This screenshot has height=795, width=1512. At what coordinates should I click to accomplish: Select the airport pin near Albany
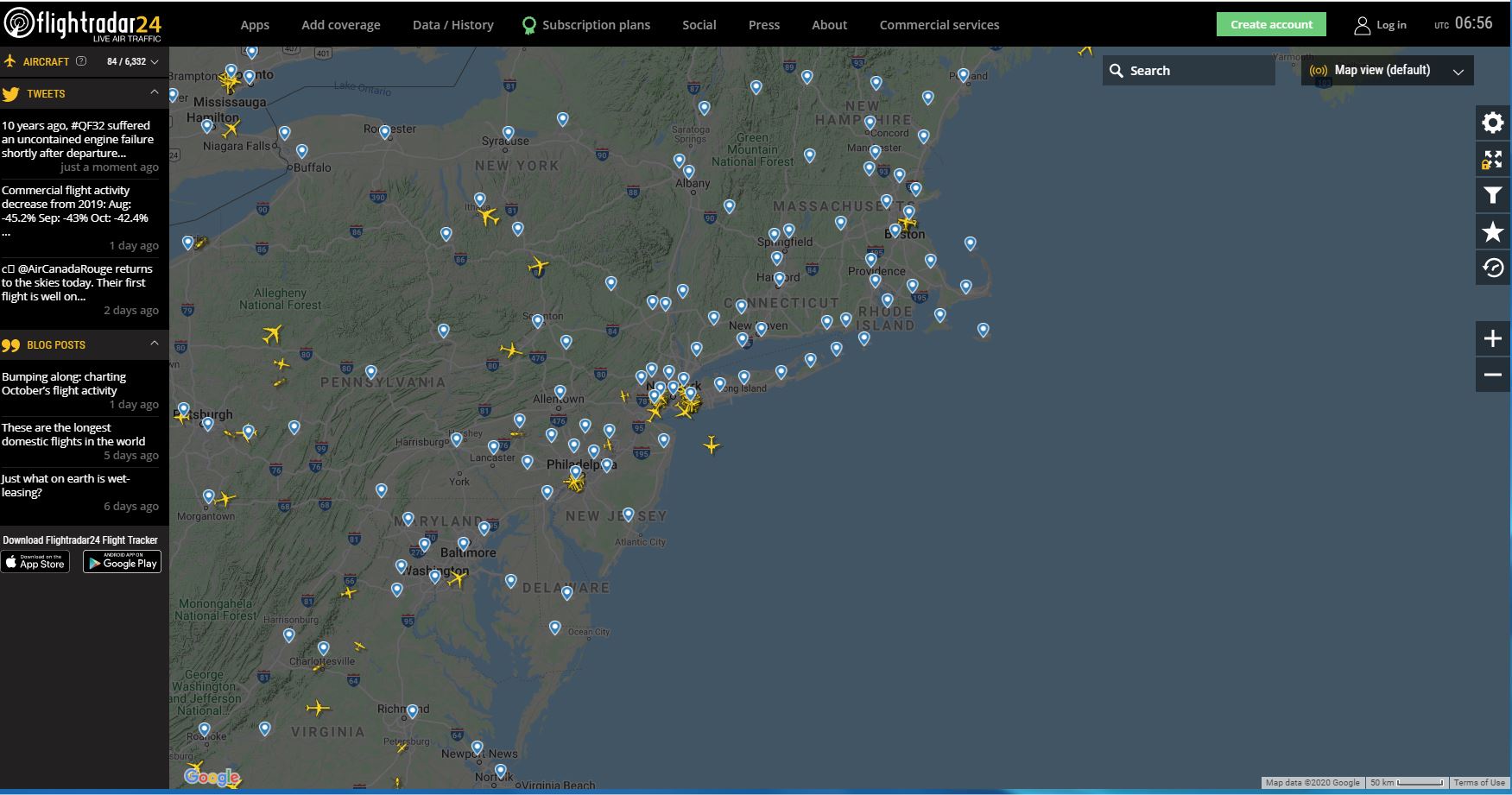click(689, 172)
